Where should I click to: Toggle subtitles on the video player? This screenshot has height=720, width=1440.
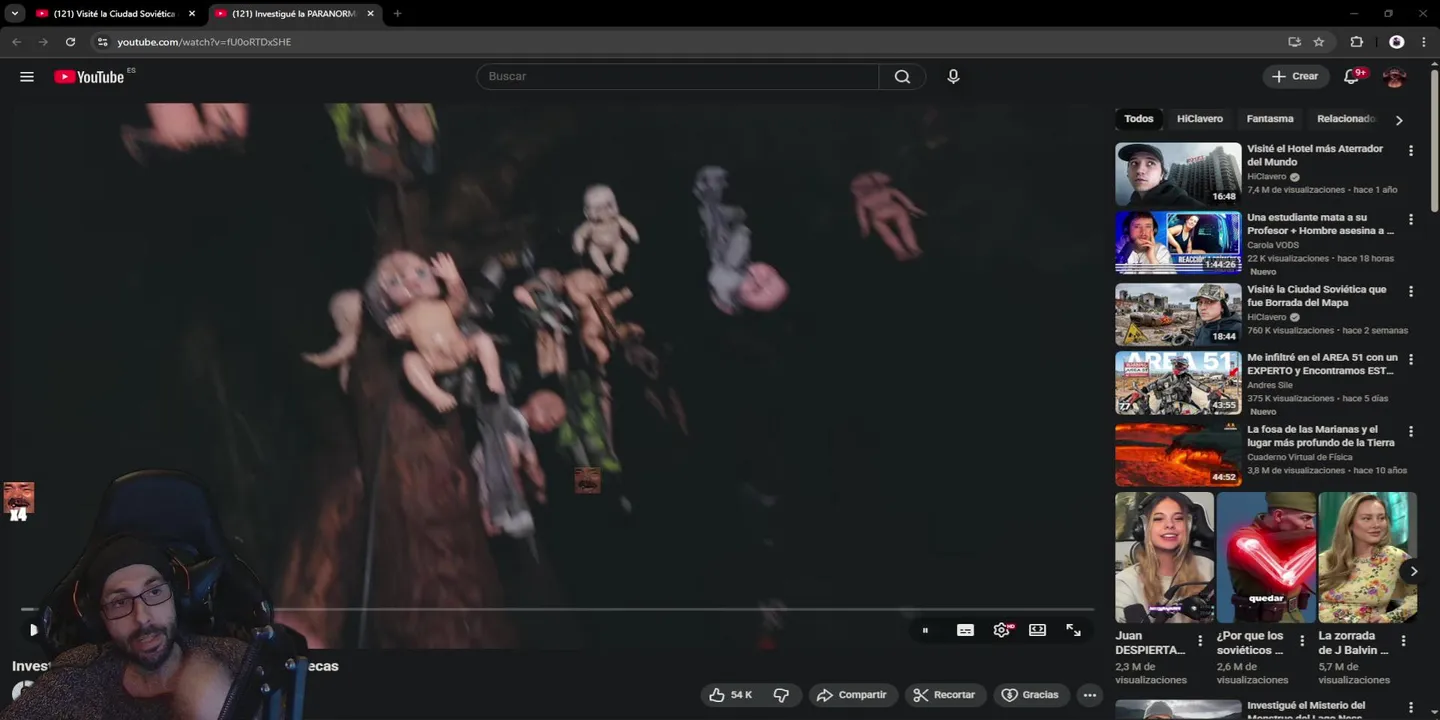[965, 630]
